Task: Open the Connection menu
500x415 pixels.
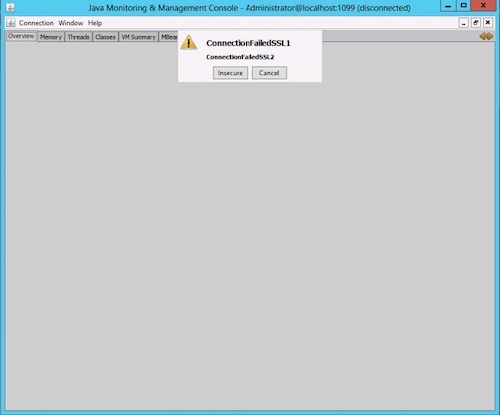Action: point(36,23)
